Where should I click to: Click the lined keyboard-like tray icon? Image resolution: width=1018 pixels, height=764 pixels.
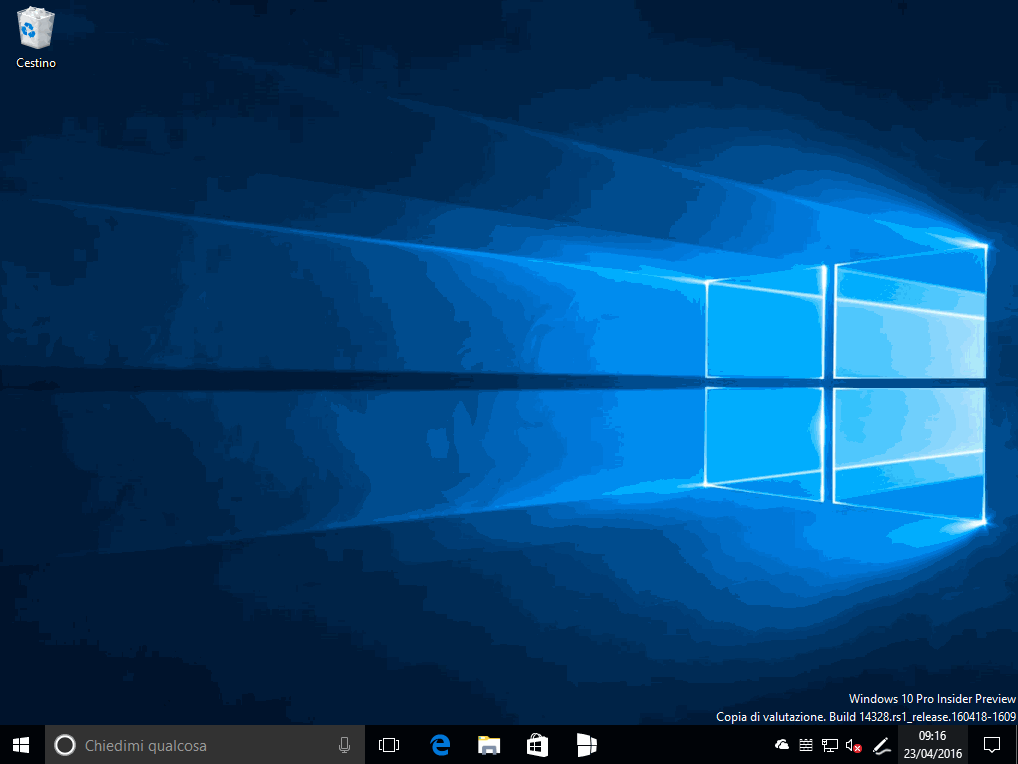pyautogui.click(x=806, y=745)
